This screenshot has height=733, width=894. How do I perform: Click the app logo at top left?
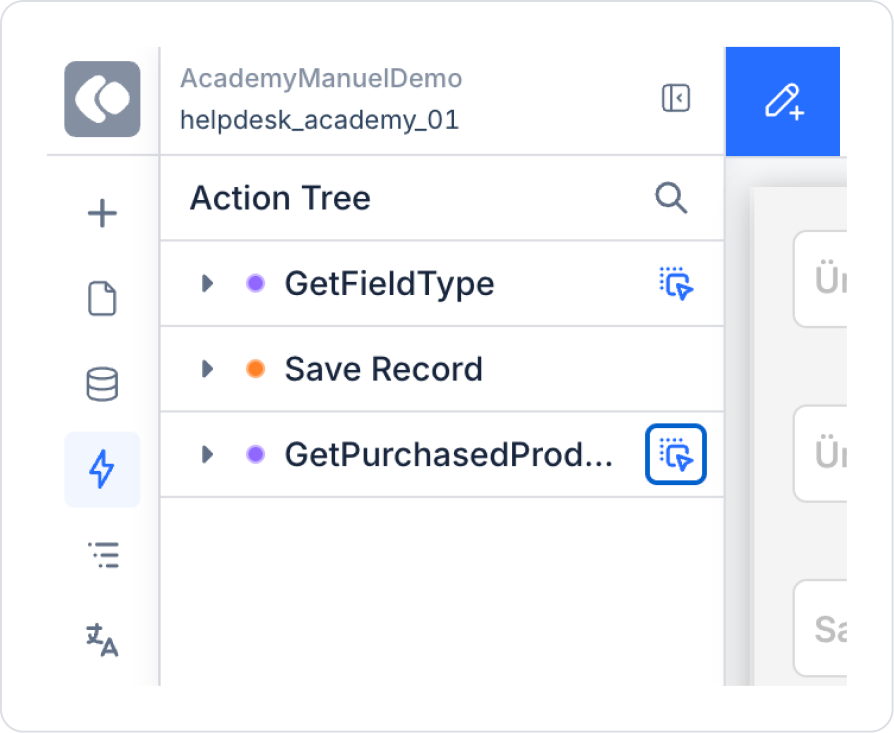click(102, 99)
